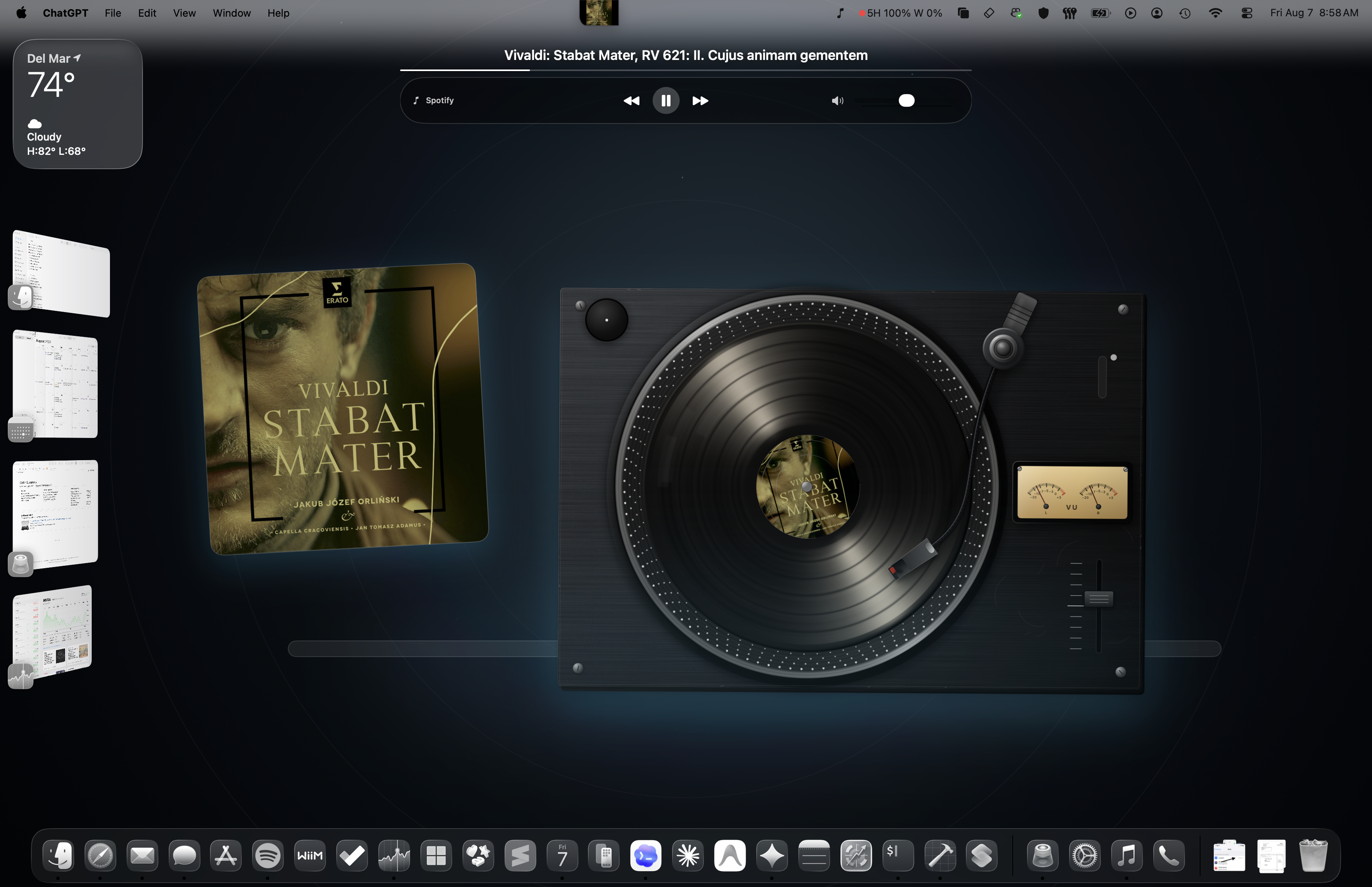Viewport: 1372px width, 887px height.
Task: Open Shortcuts from the Dock
Action: click(982, 855)
